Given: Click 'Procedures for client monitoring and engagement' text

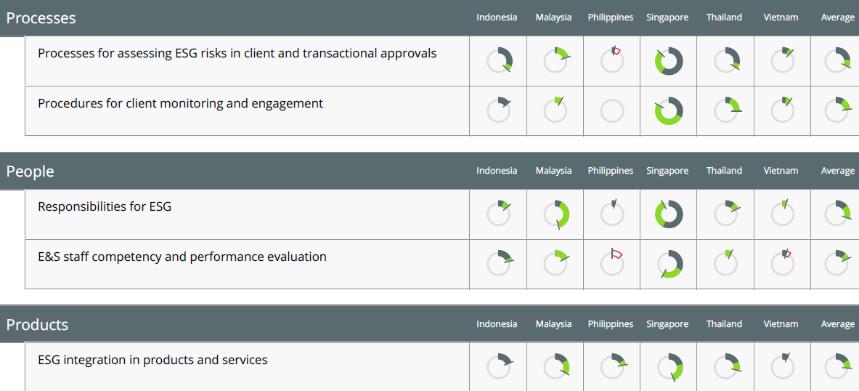Looking at the screenshot, I should pyautogui.click(x=180, y=104).
